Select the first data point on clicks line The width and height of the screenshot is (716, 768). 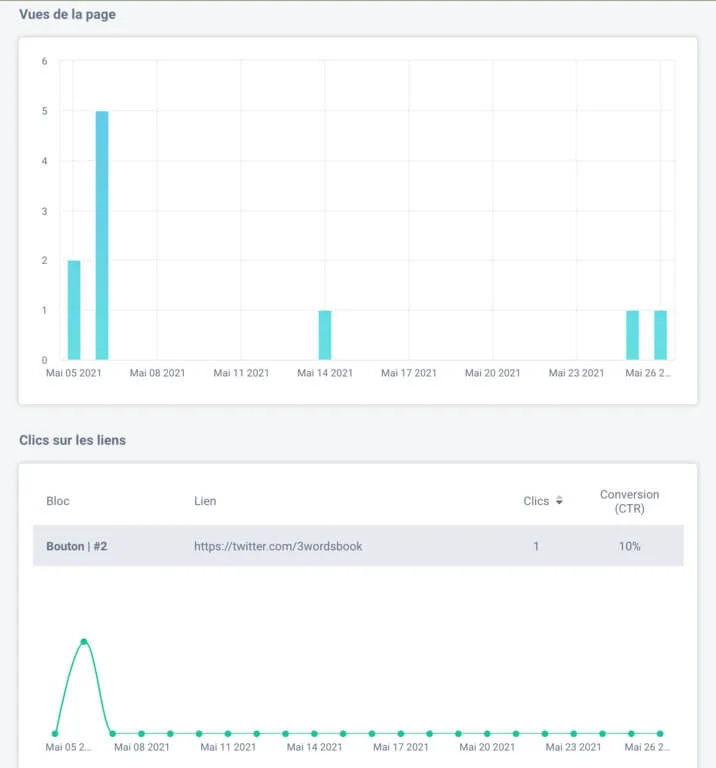(x=55, y=733)
